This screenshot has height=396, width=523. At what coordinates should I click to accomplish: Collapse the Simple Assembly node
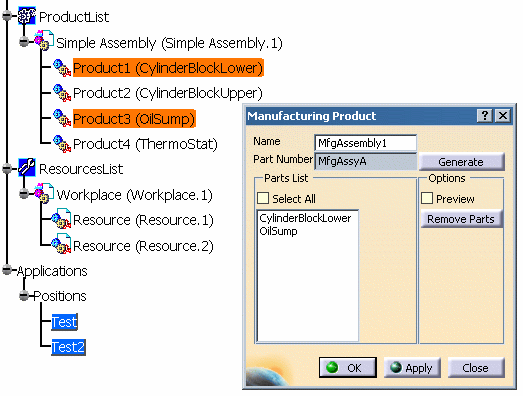(x=24, y=41)
